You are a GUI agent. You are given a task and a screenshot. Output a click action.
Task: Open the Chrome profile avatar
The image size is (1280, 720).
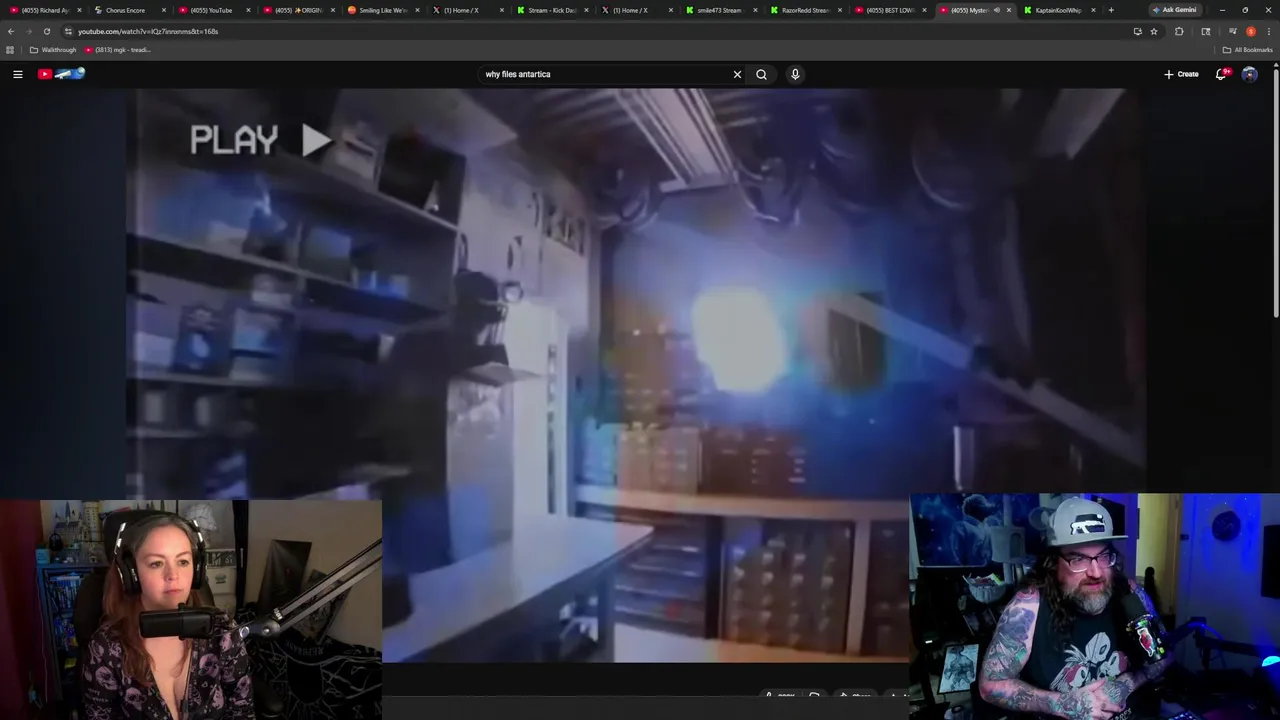coord(1251,31)
